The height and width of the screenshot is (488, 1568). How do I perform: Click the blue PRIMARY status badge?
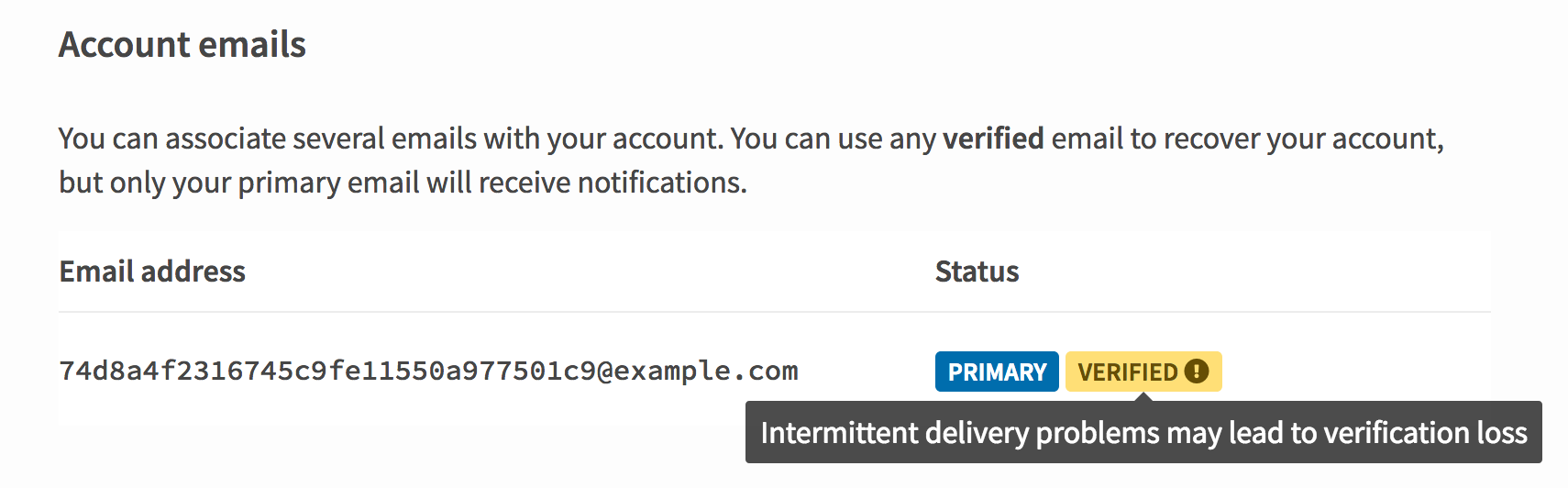tap(997, 372)
